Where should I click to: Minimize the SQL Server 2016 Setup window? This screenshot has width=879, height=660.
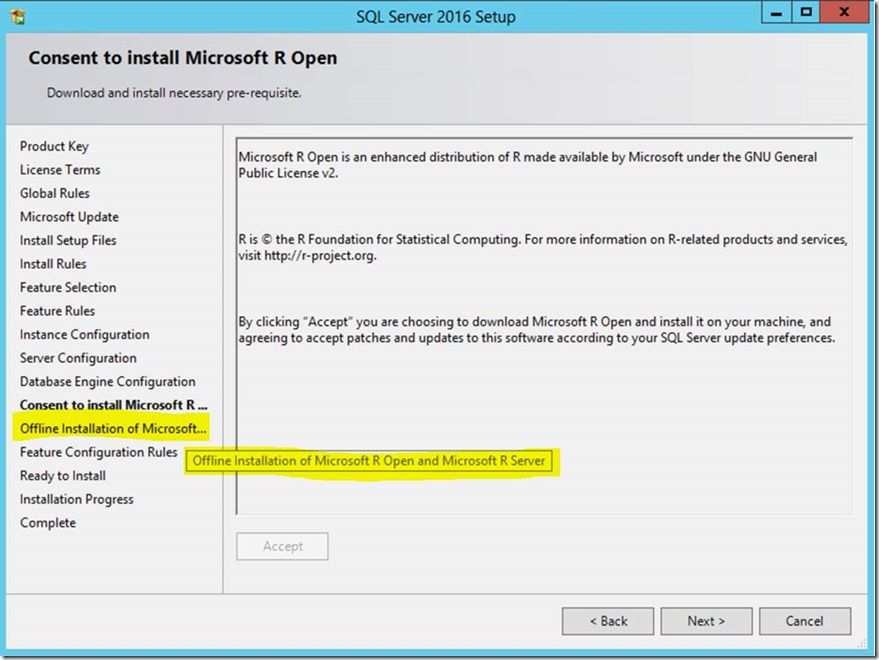pyautogui.click(x=776, y=12)
